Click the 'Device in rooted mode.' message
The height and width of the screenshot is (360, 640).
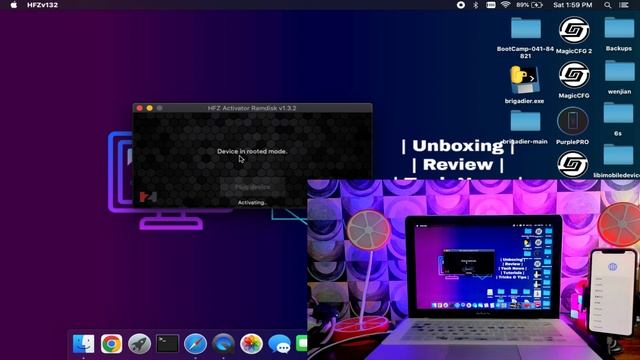point(252,151)
